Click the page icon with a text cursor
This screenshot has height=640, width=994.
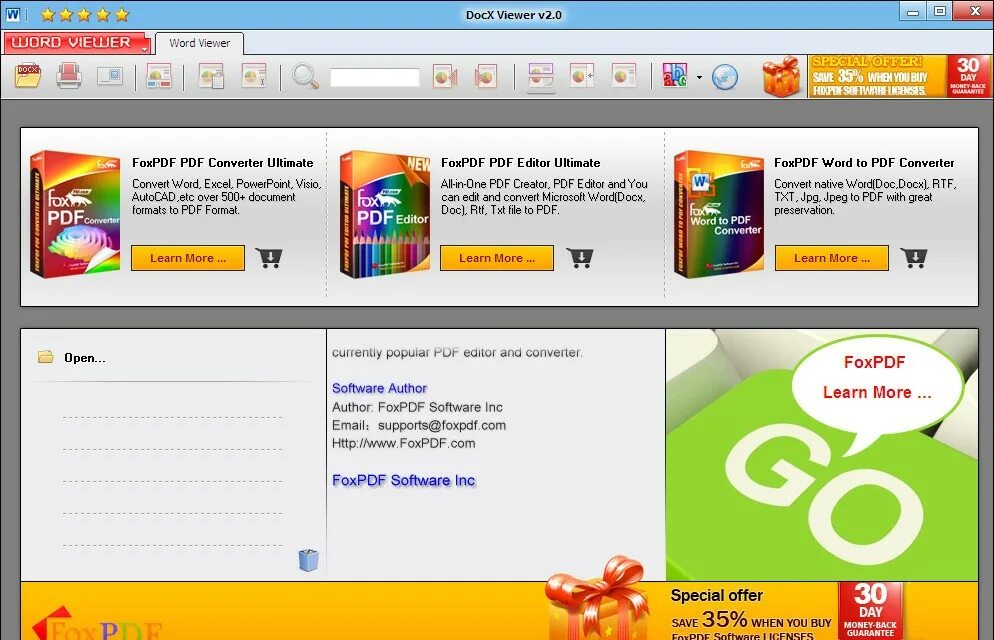[x=254, y=75]
